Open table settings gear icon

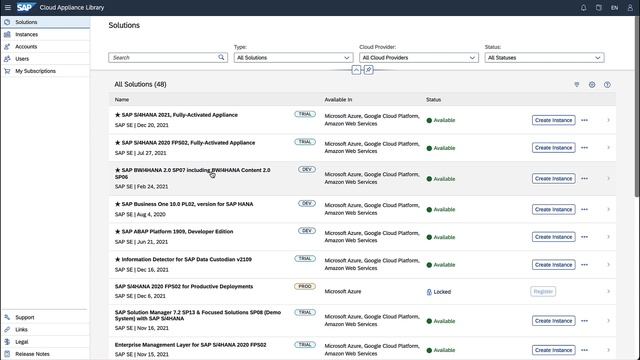592,84
